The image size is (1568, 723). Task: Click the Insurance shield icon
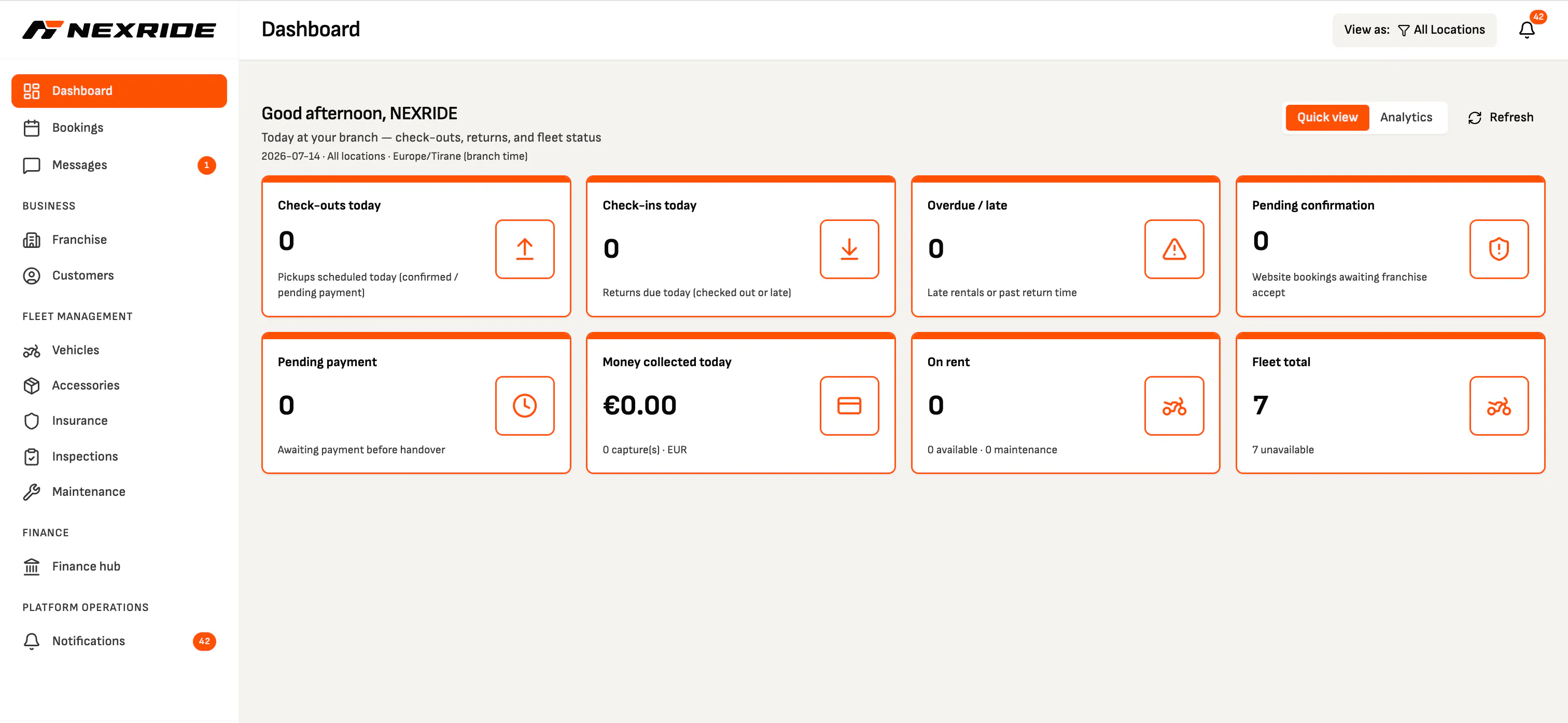click(x=32, y=421)
